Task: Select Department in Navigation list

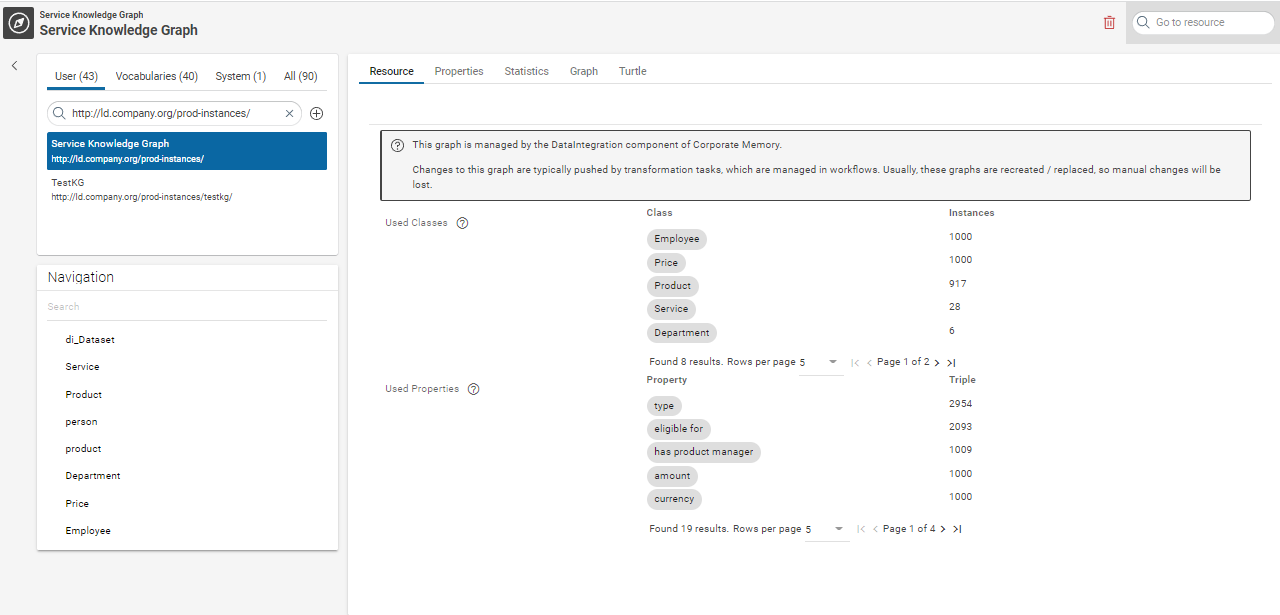Action: (93, 476)
